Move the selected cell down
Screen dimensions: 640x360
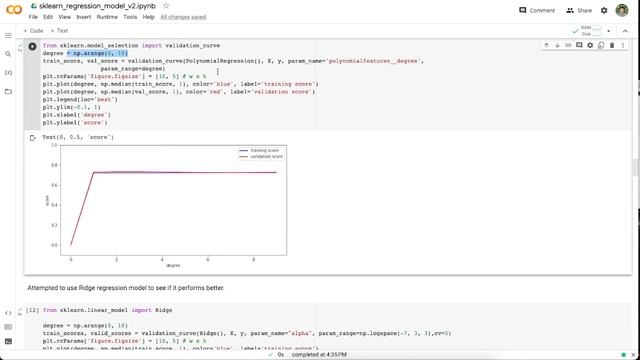coord(557,45)
